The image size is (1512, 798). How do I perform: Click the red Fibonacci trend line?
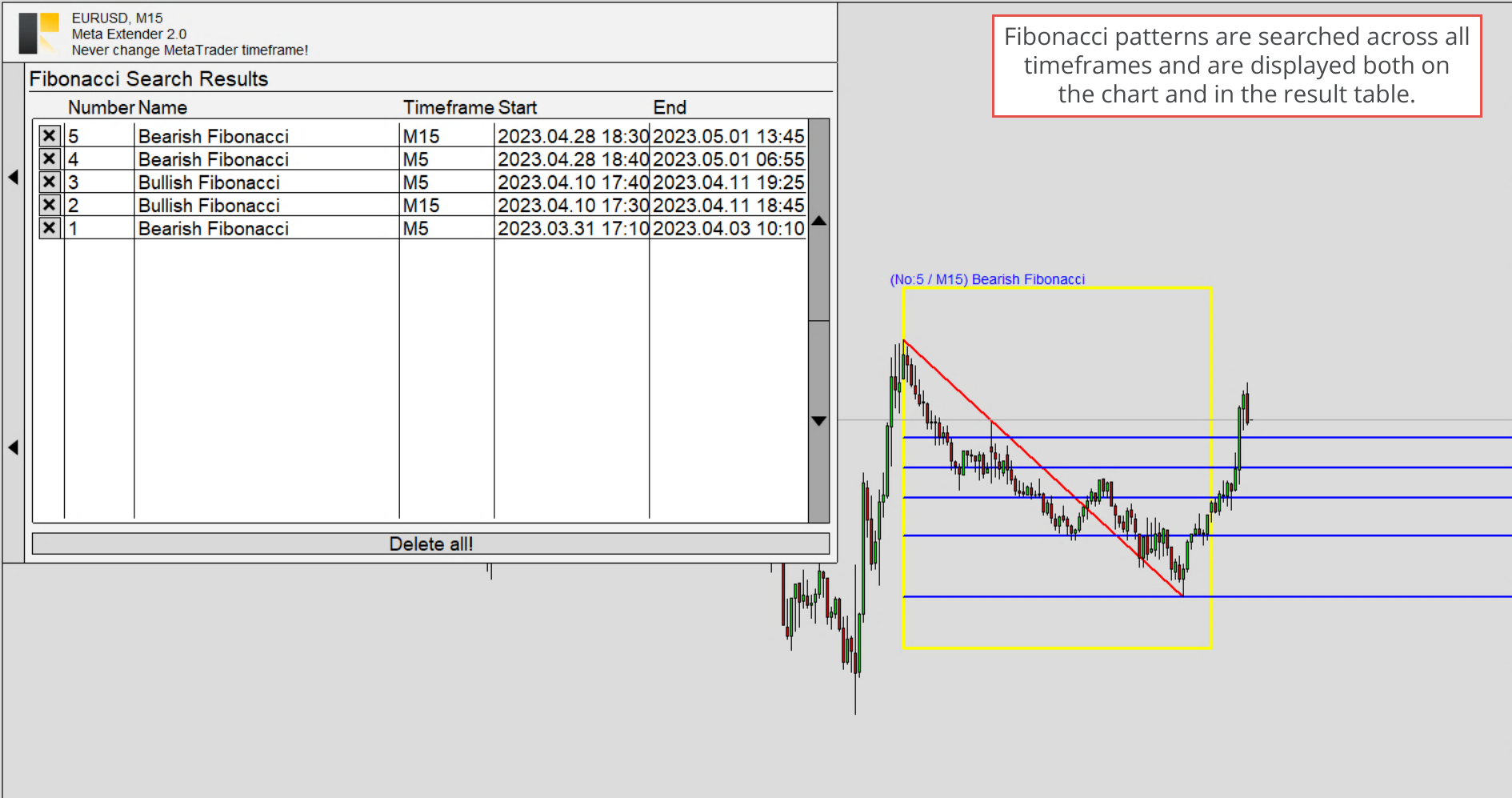[x=1043, y=468]
